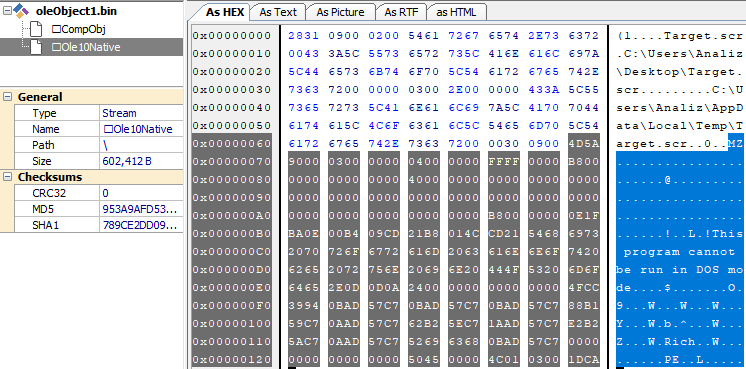Click the oleObject1.bin compound file icon
746x369 pixels.
pyautogui.click(x=21, y=10)
